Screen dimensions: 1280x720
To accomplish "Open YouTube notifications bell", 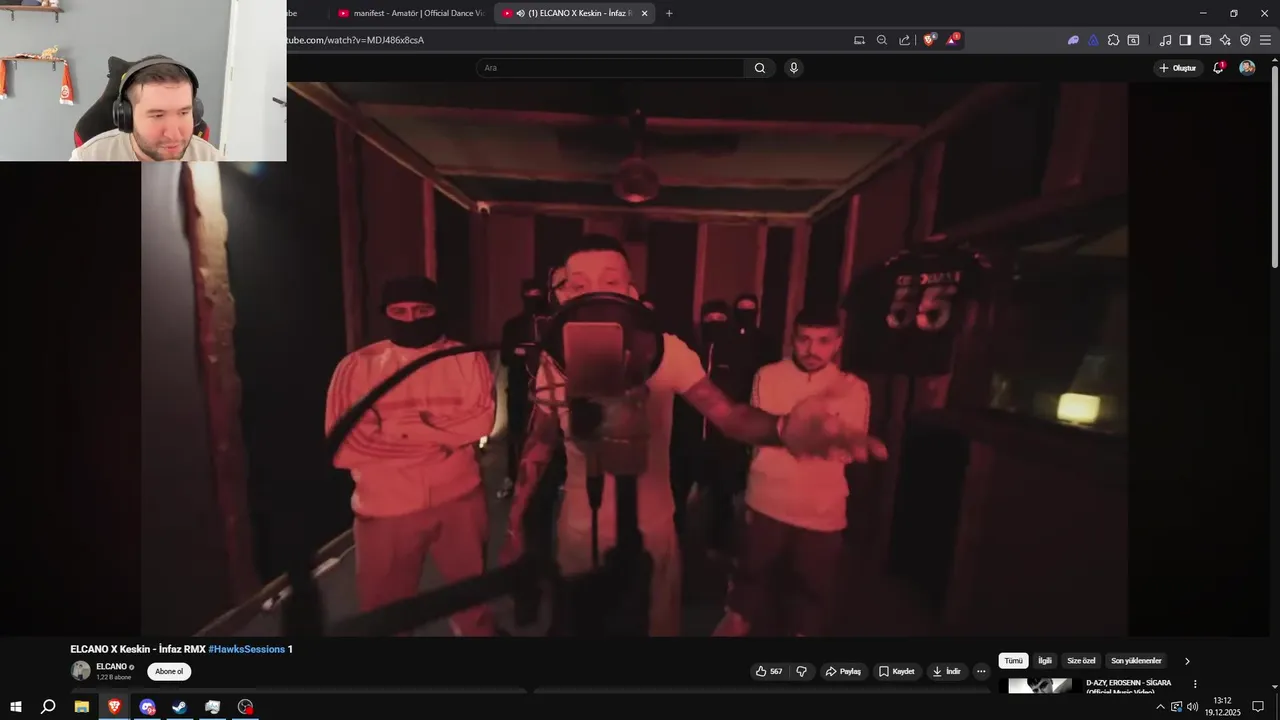I will coord(1218,68).
